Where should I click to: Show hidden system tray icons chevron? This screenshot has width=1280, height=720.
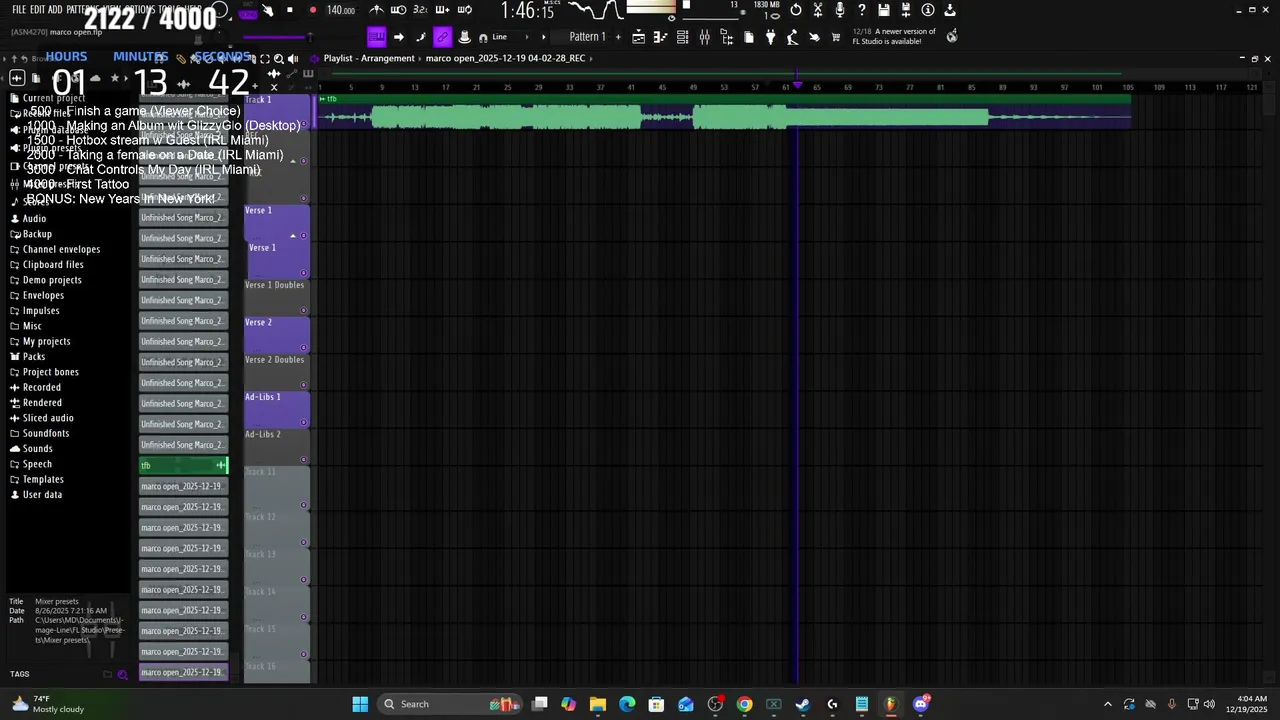[x=1107, y=704]
